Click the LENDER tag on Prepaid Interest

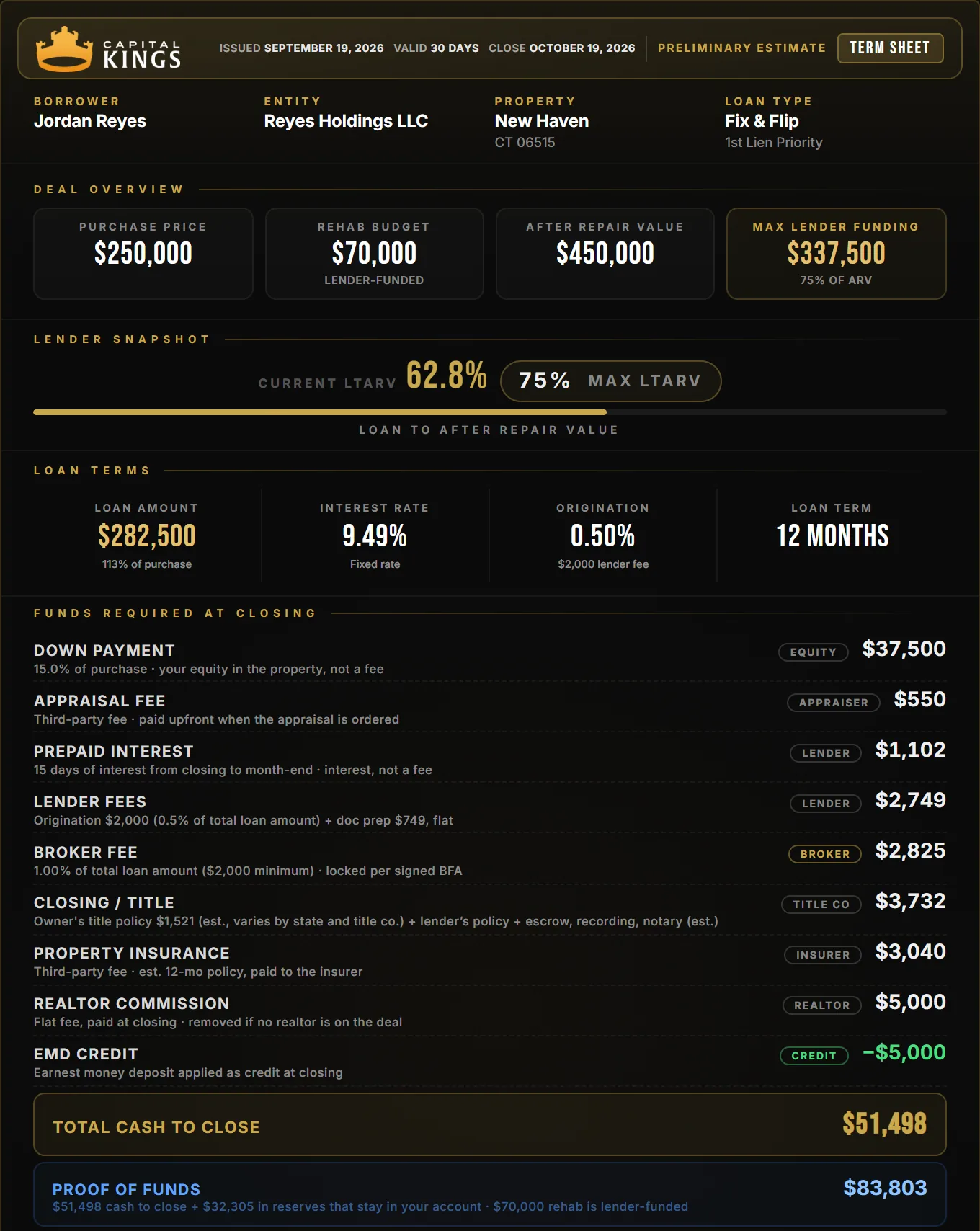826,753
